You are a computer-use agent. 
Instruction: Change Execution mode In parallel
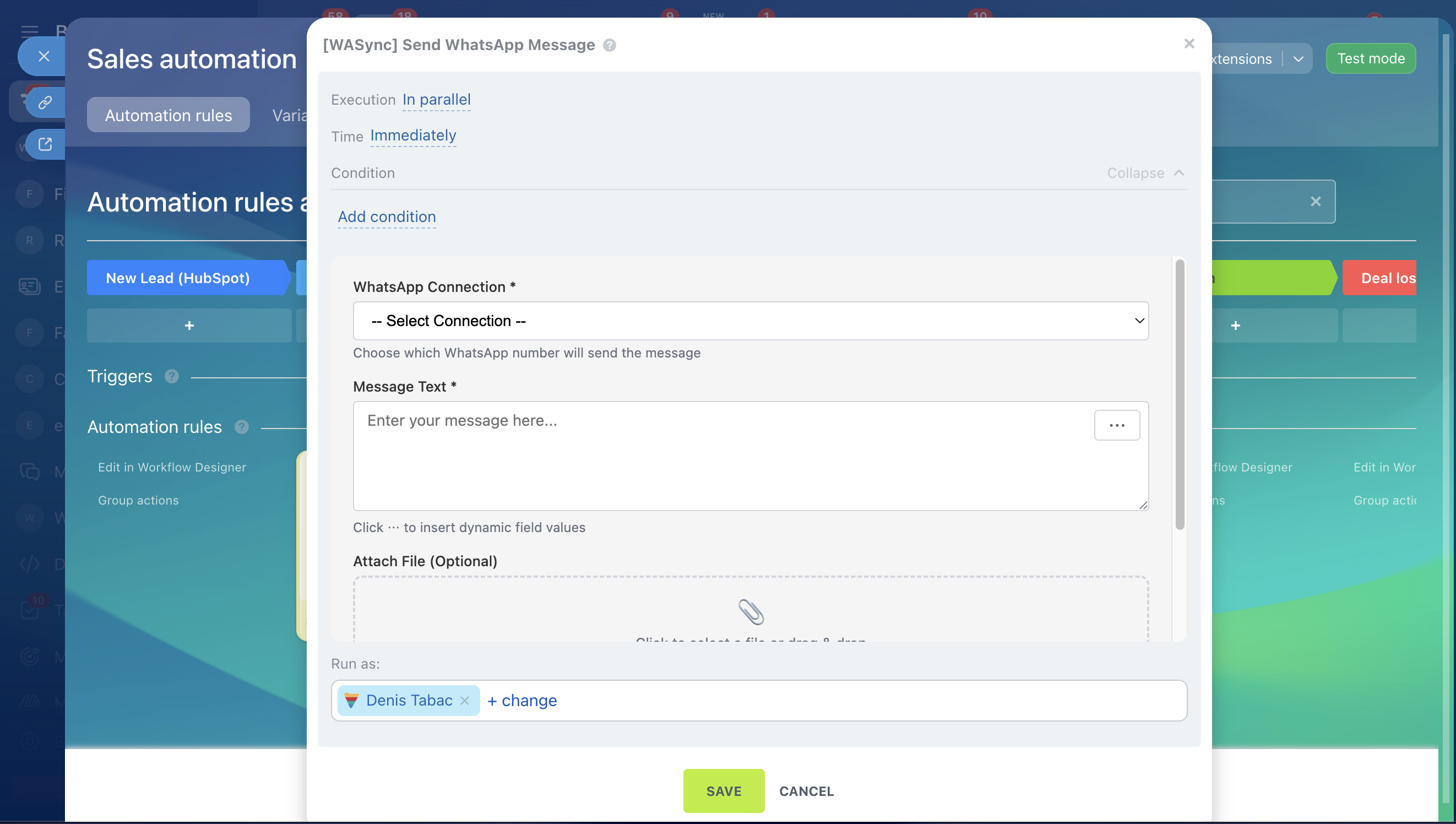(436, 100)
